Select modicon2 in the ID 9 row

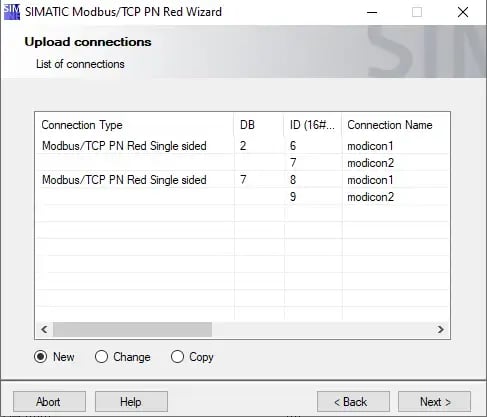click(371, 197)
